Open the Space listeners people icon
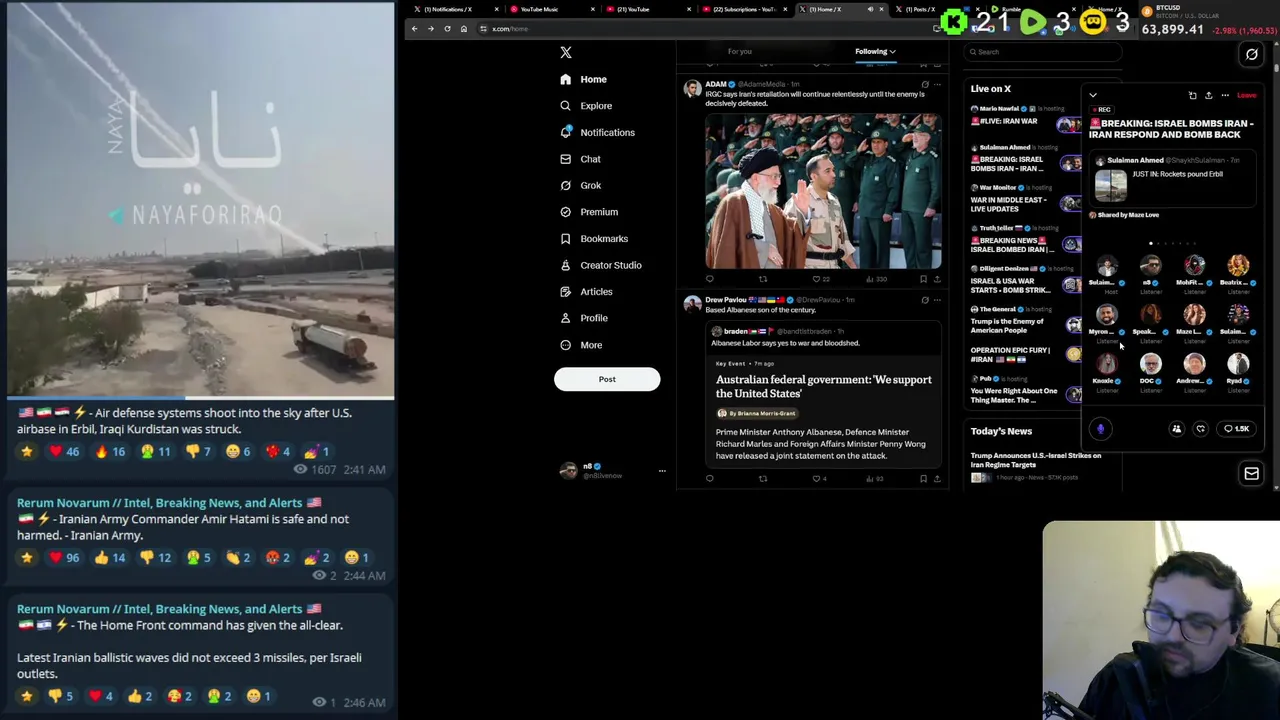This screenshot has height=720, width=1280. click(x=1177, y=429)
